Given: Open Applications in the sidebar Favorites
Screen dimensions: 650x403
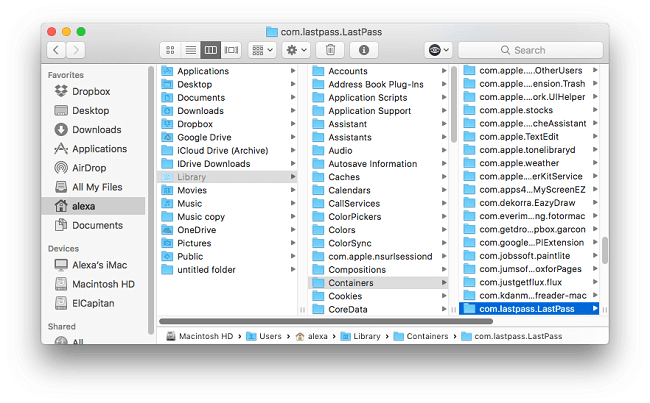Looking at the screenshot, I should [x=91, y=148].
